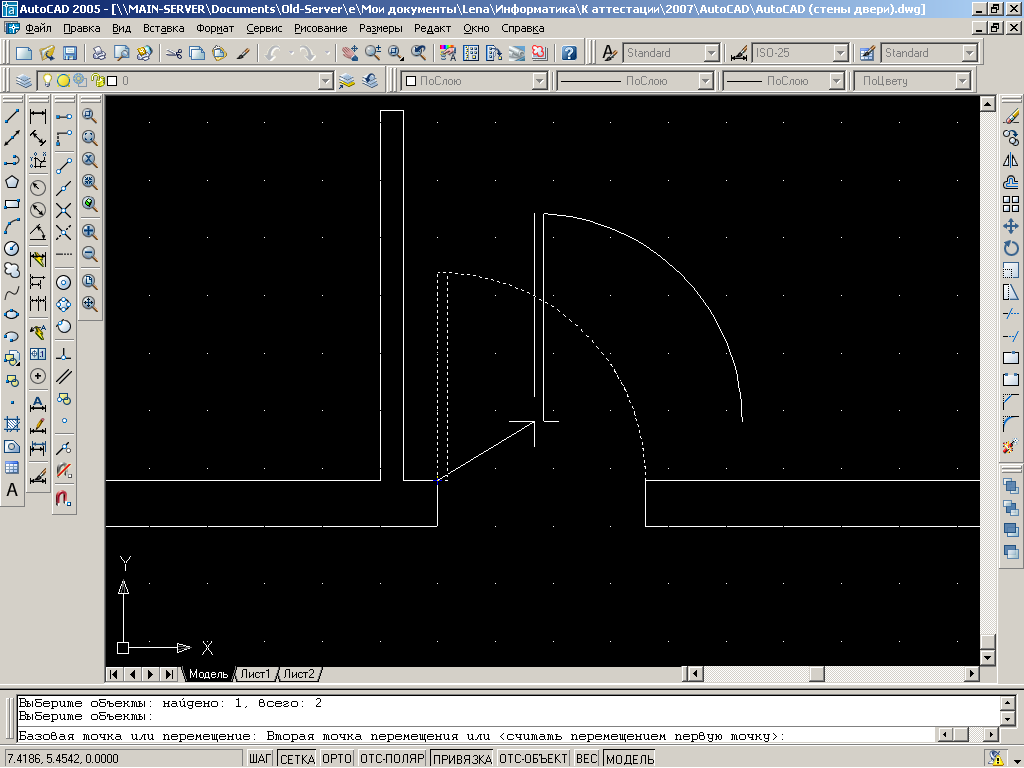Go to the last layout tab arrow
1024x768 pixels.
(170, 674)
